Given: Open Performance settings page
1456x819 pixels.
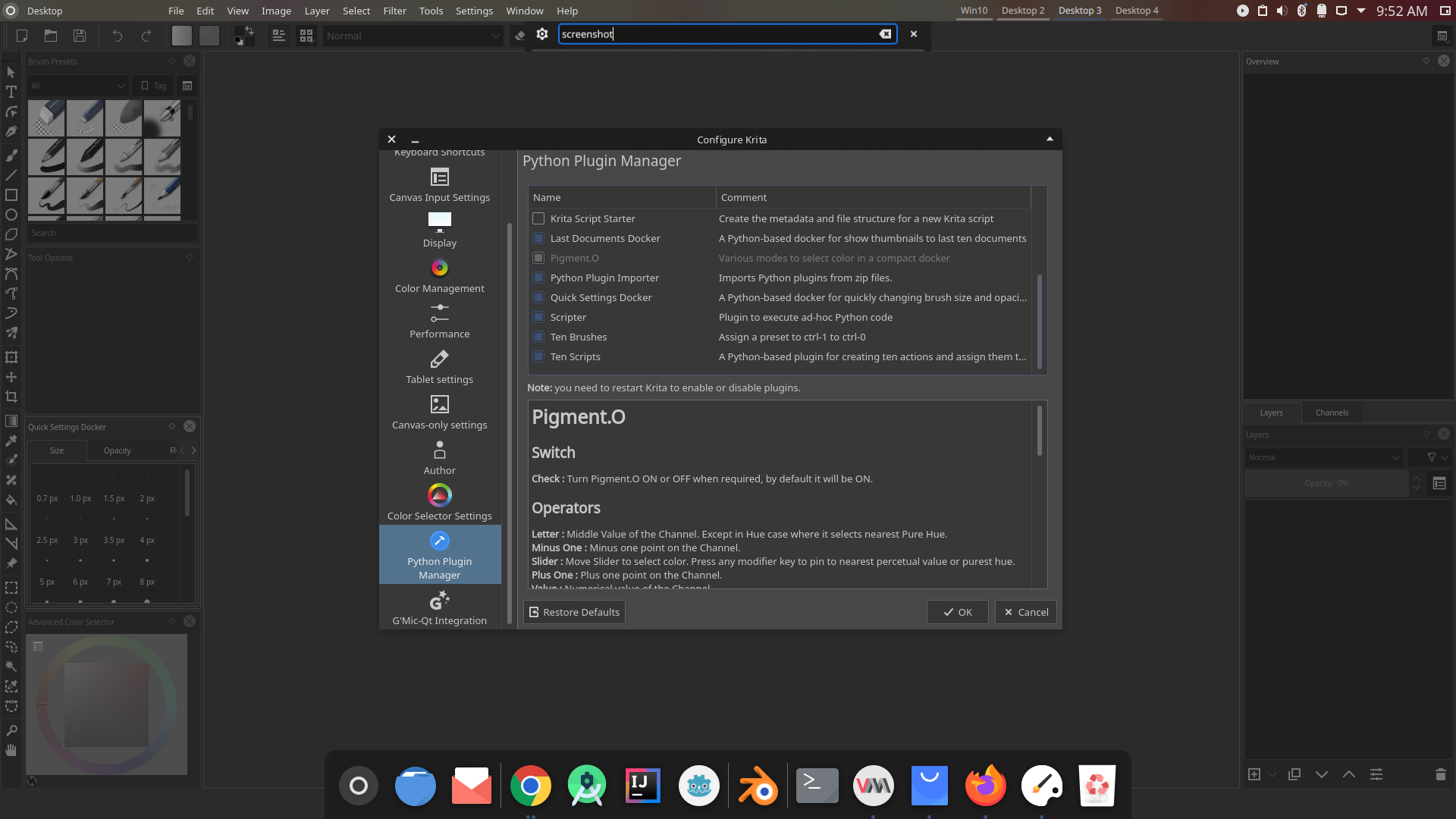Looking at the screenshot, I should point(440,322).
